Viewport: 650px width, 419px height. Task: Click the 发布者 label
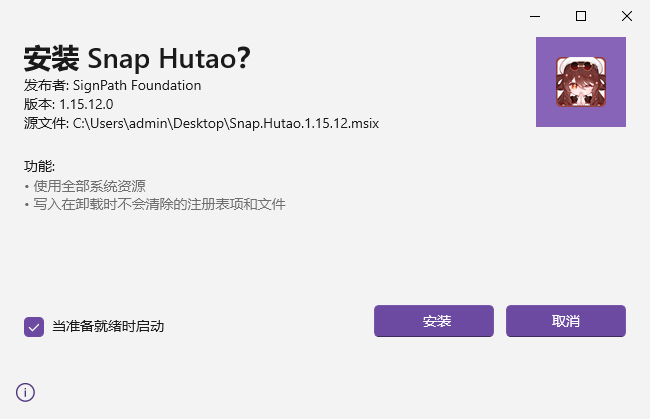[45, 85]
